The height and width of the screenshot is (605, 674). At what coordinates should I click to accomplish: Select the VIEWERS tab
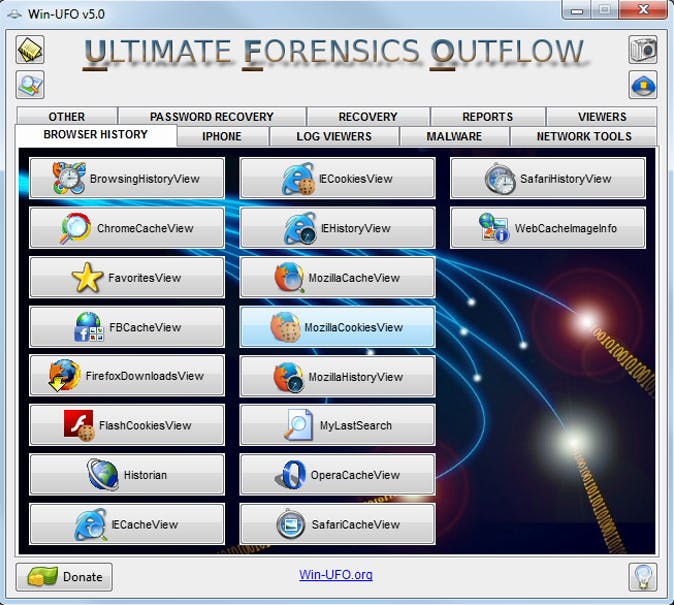click(602, 117)
